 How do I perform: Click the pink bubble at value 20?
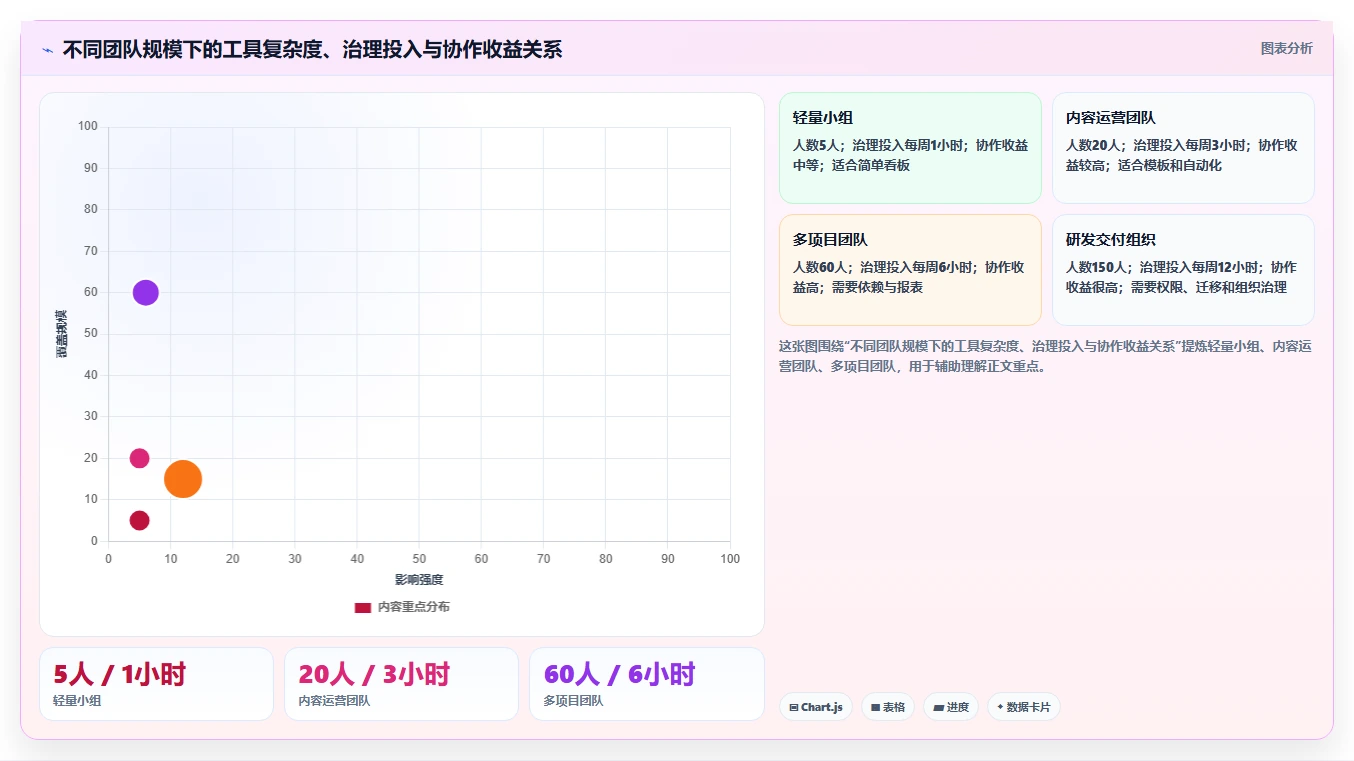click(139, 458)
